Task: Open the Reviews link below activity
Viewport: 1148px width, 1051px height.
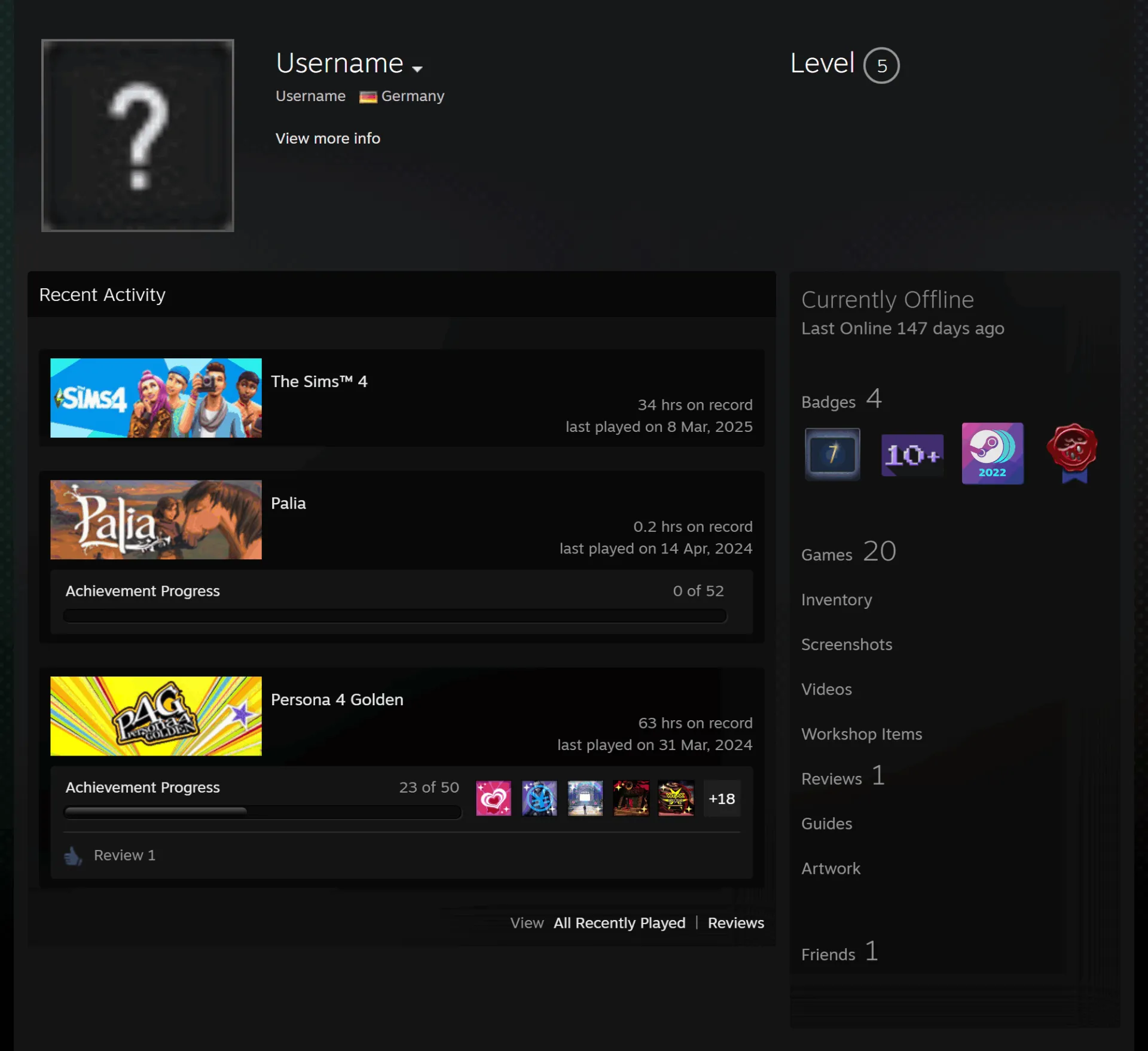Action: (x=736, y=923)
